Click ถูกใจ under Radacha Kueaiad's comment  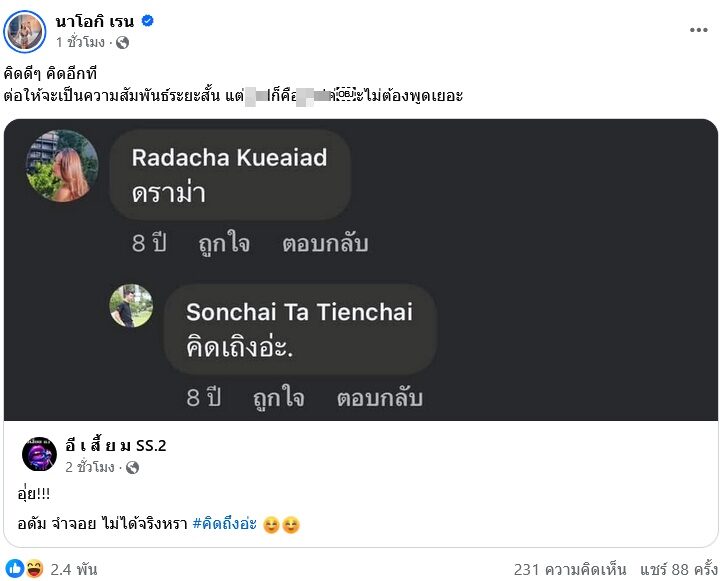223,243
